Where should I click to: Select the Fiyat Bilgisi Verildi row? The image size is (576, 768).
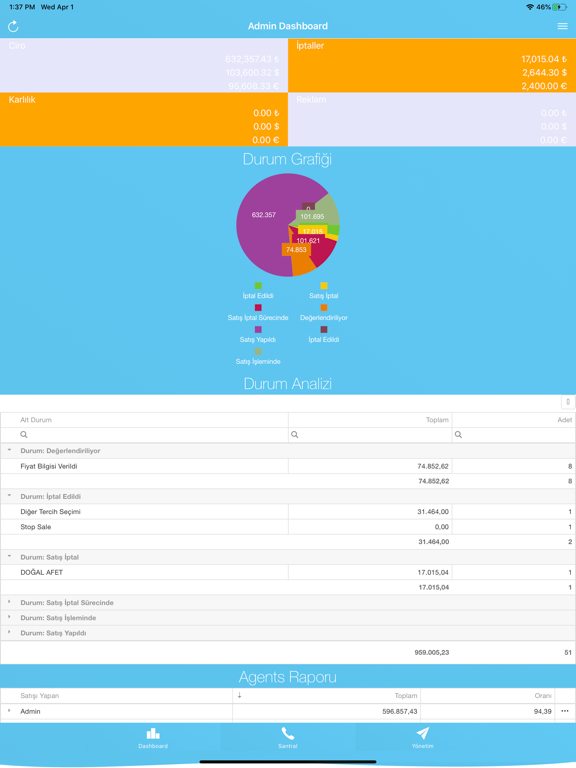pos(288,466)
